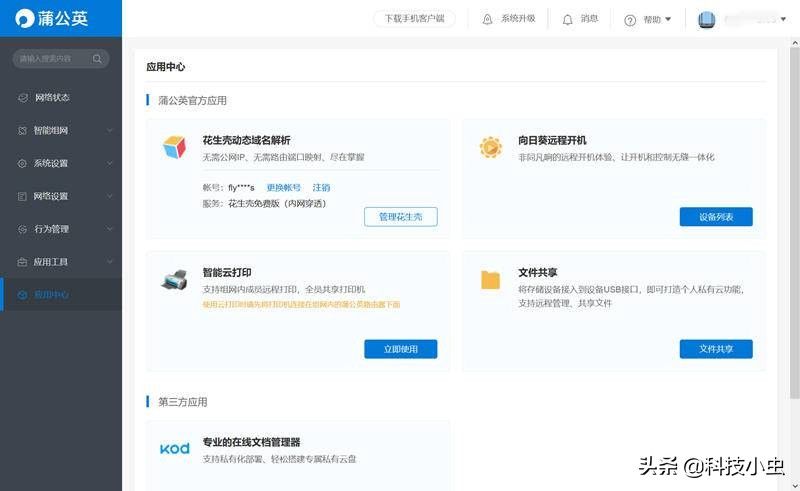This screenshot has height=491, width=800.
Task: Click the search magnifier icon in sidebar
Action: (x=97, y=59)
